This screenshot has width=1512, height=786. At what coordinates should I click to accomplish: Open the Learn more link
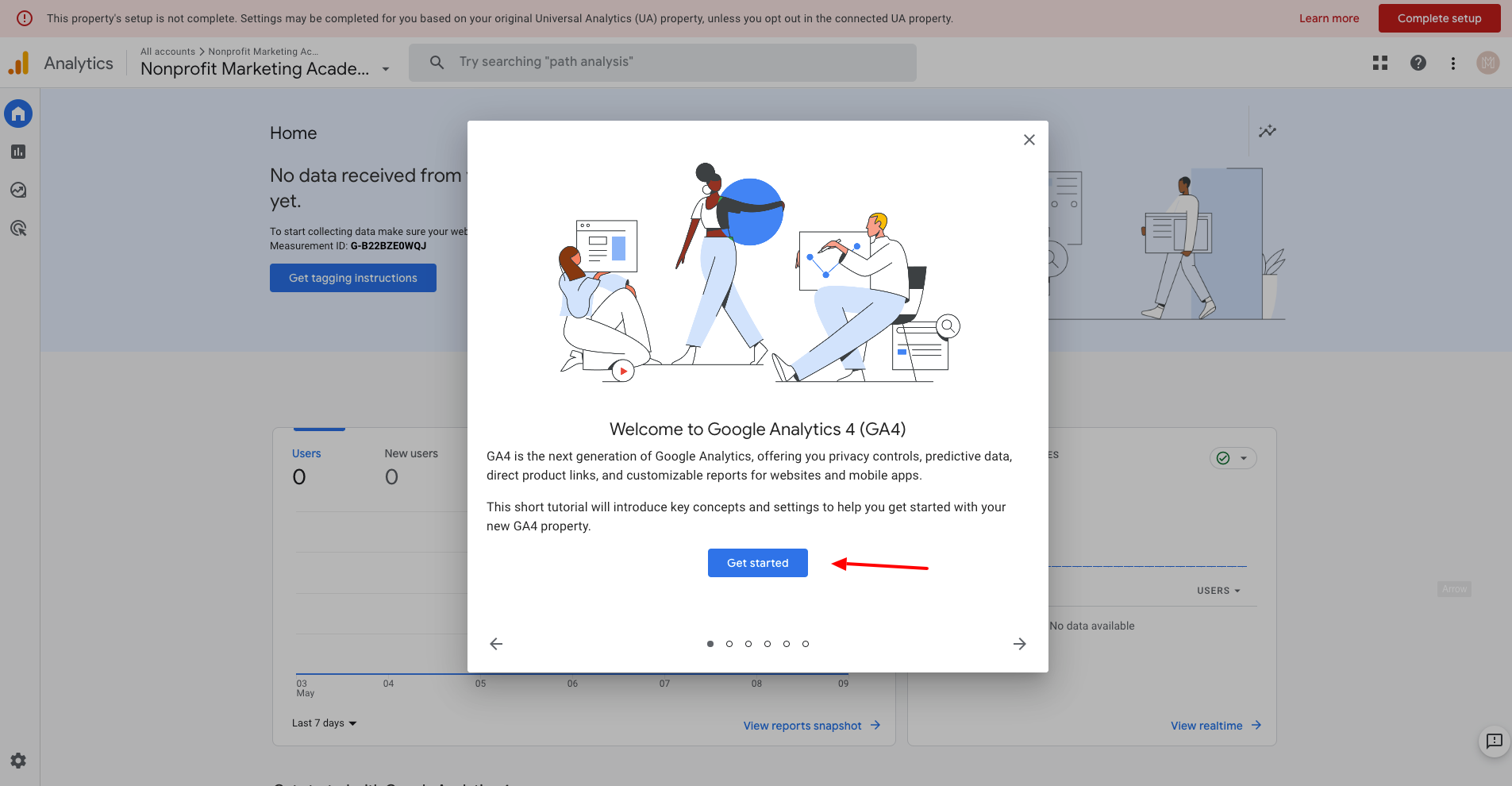tap(1329, 18)
